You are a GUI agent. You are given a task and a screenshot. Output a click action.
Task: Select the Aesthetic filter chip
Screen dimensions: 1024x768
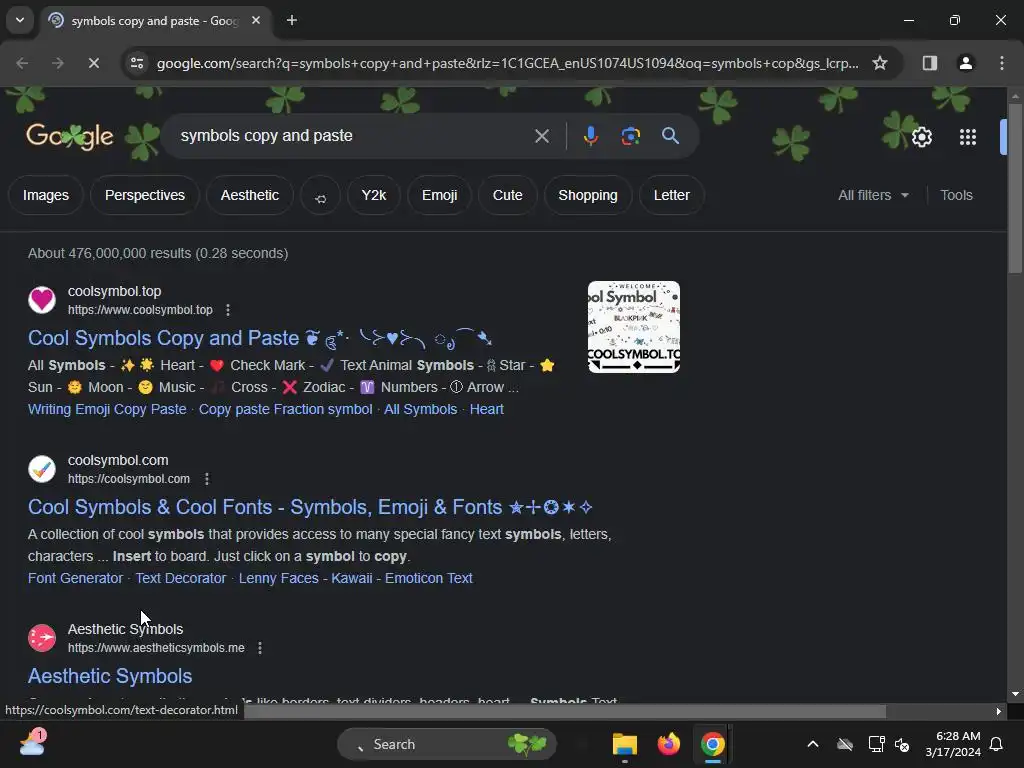point(249,195)
